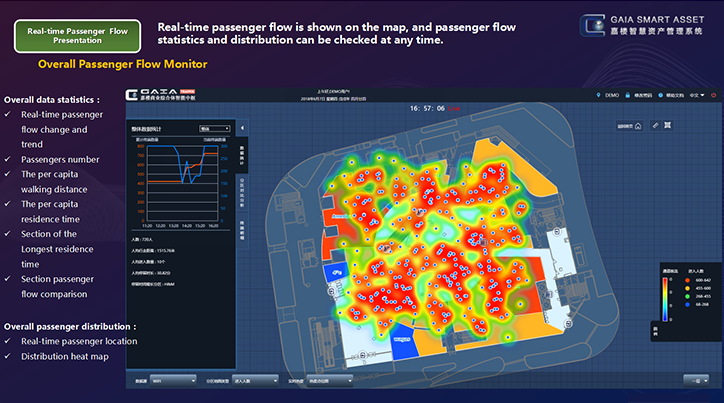Open the WiFi data source dropdown
724x403 pixels.
(x=176, y=380)
